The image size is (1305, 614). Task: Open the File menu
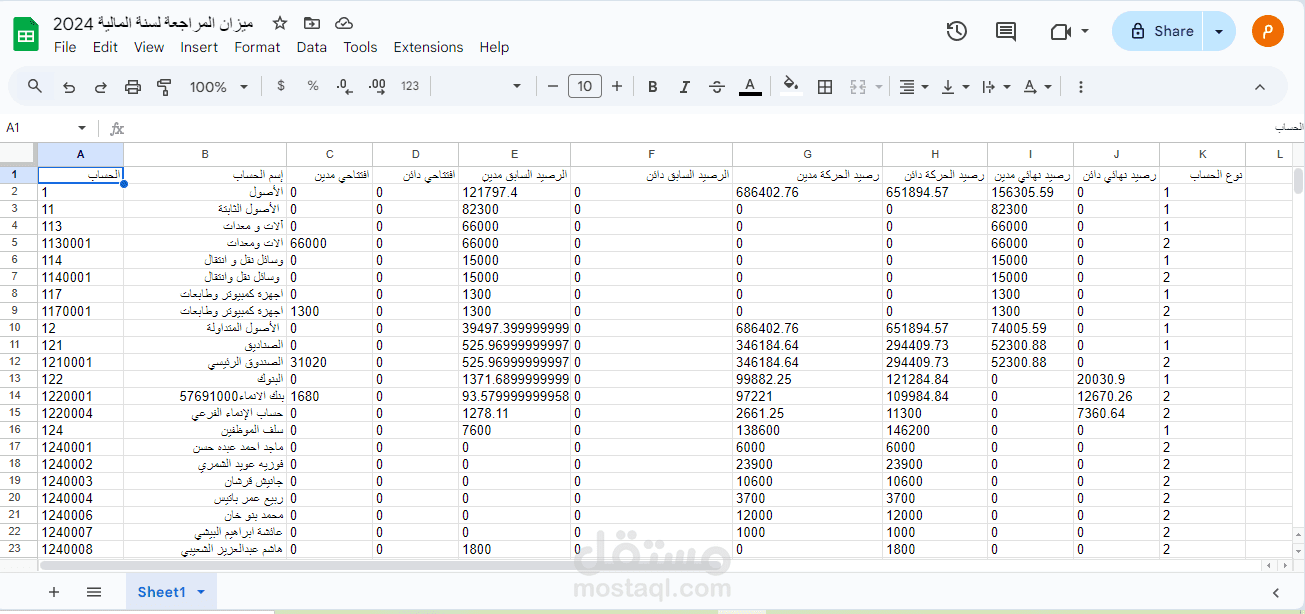[65, 47]
